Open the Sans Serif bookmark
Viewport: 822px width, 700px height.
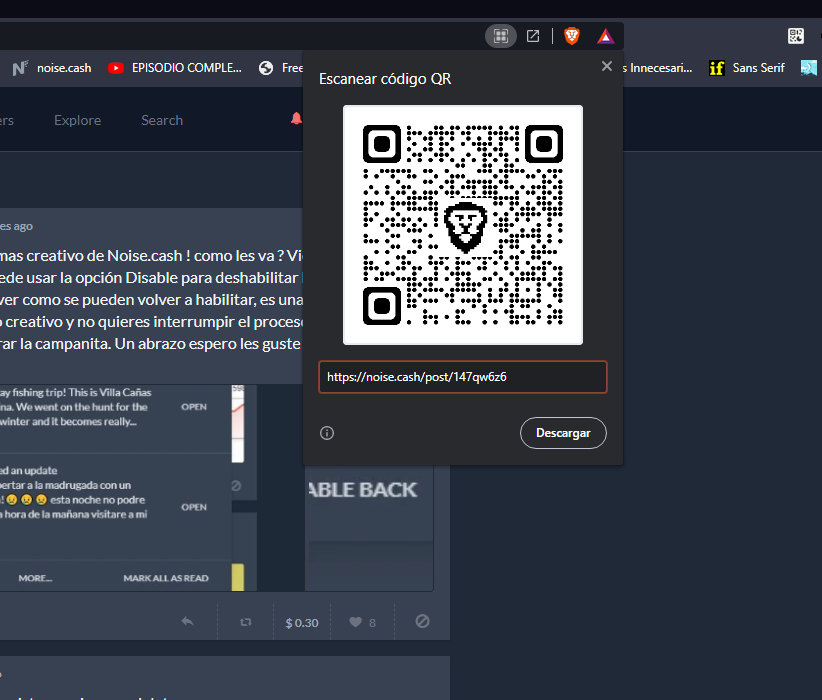click(x=747, y=68)
